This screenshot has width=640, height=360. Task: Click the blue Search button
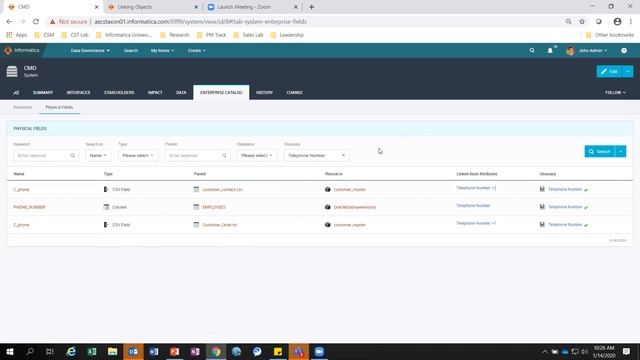[x=600, y=151]
